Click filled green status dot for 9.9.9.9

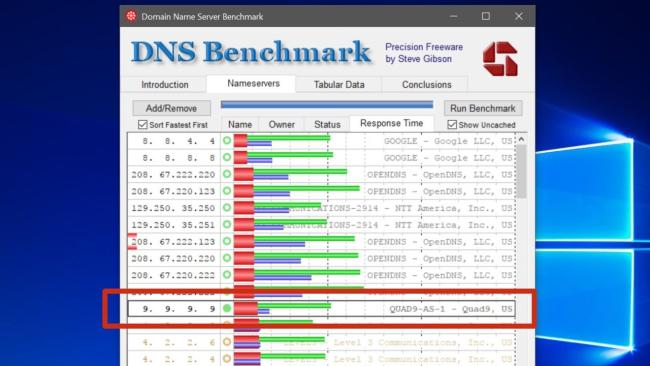(227, 308)
